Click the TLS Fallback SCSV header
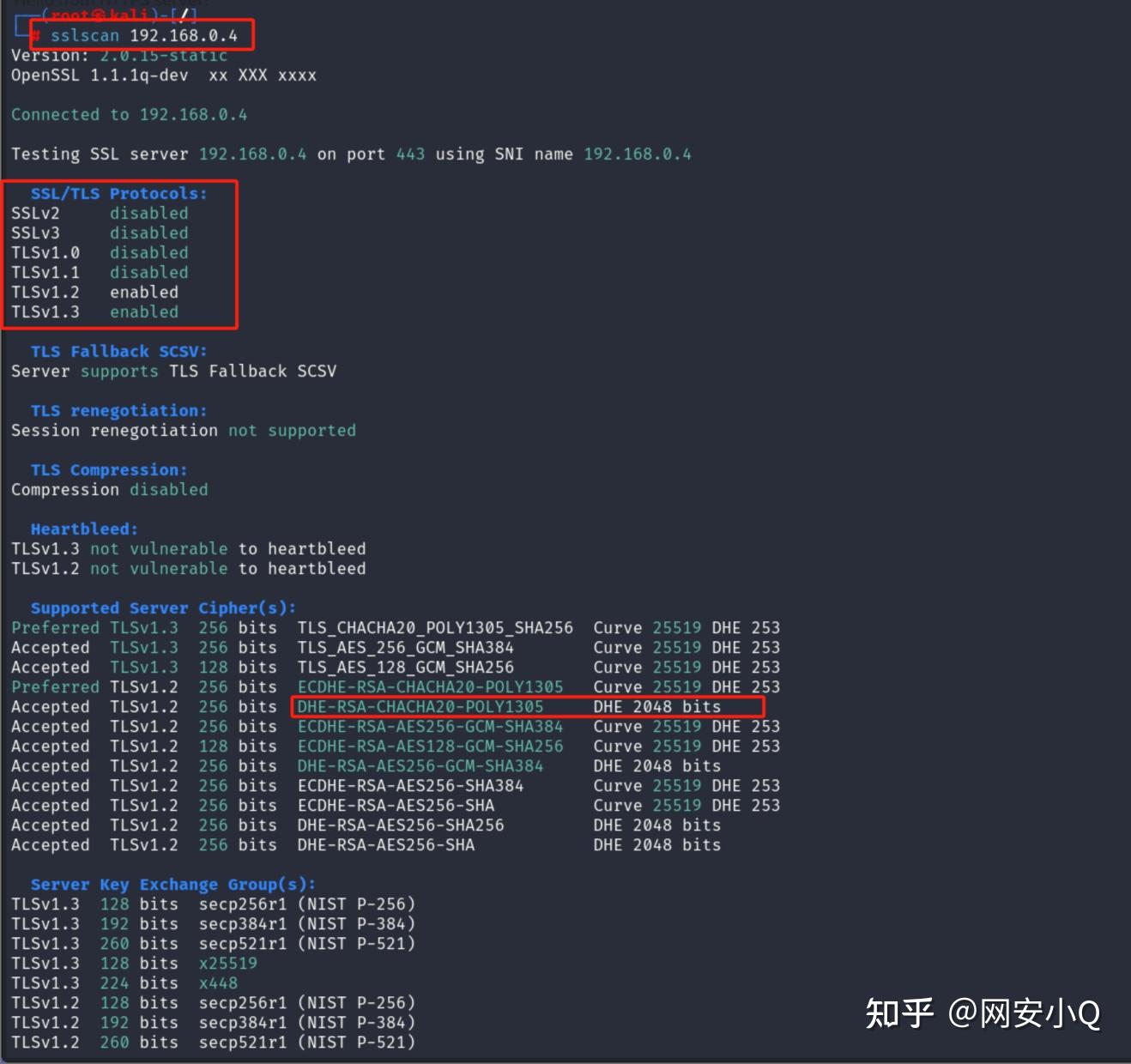The width and height of the screenshot is (1131, 1064). [117, 351]
